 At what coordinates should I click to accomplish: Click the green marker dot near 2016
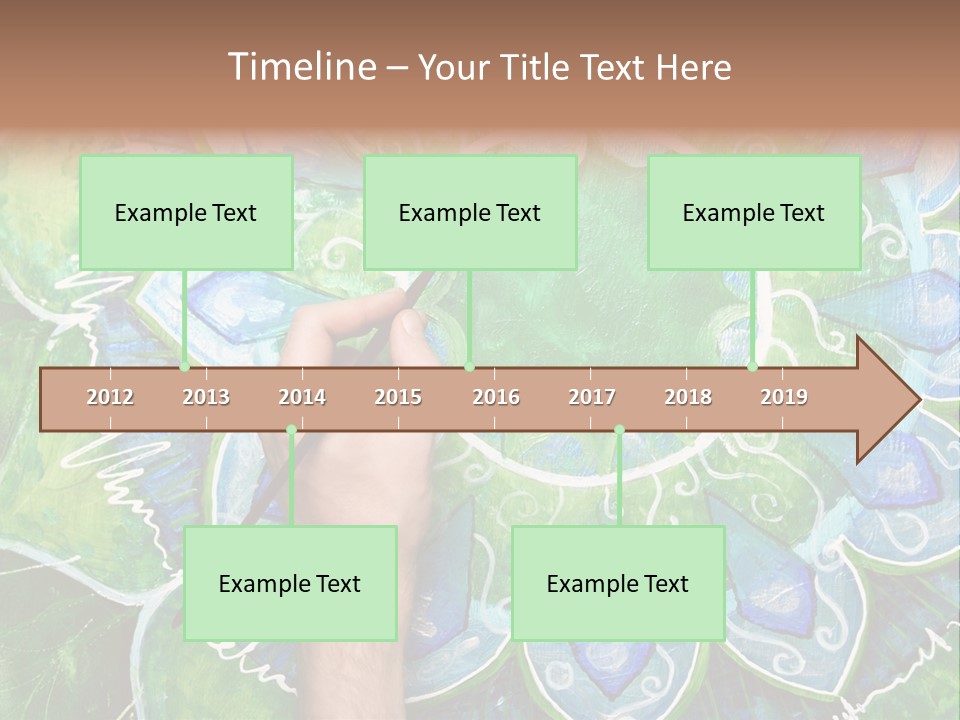coord(470,367)
